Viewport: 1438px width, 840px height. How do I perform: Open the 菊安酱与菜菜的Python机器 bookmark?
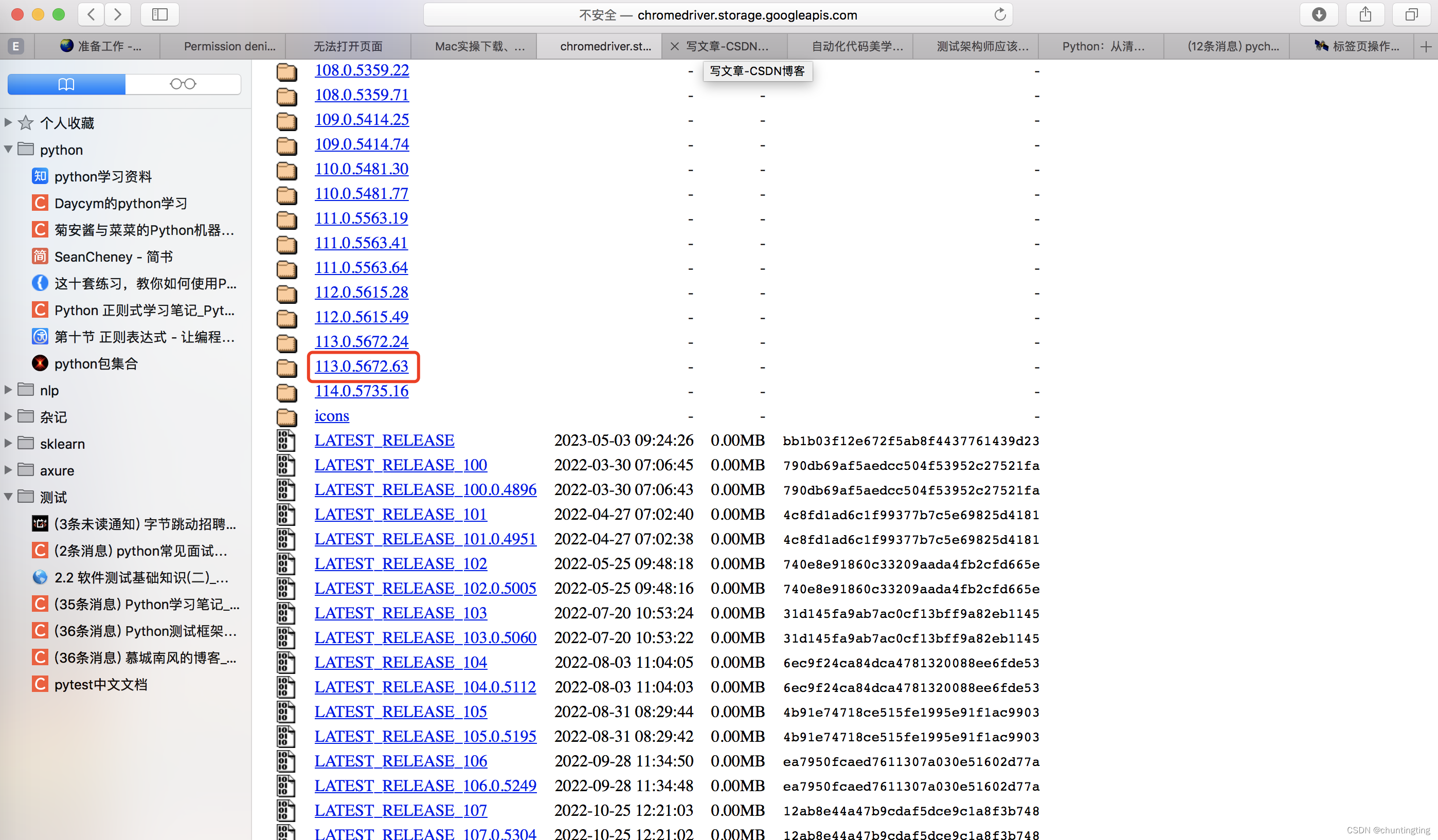132,230
